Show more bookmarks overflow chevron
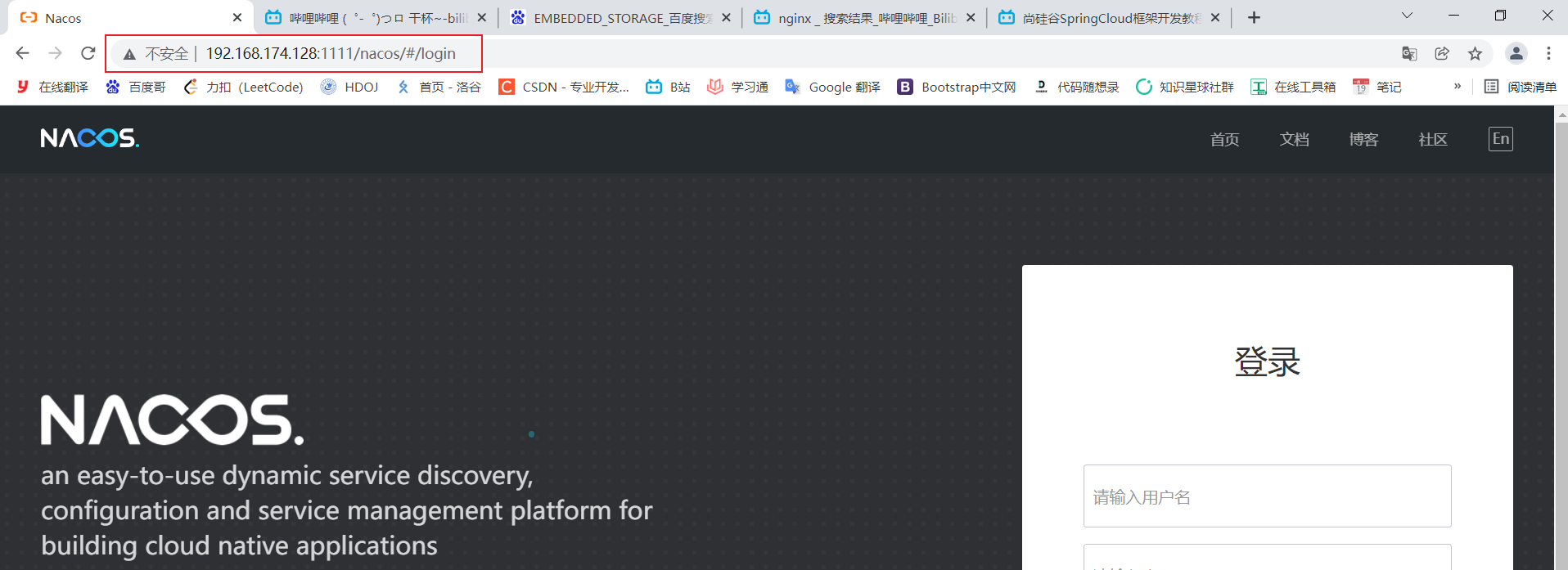 1458,86
